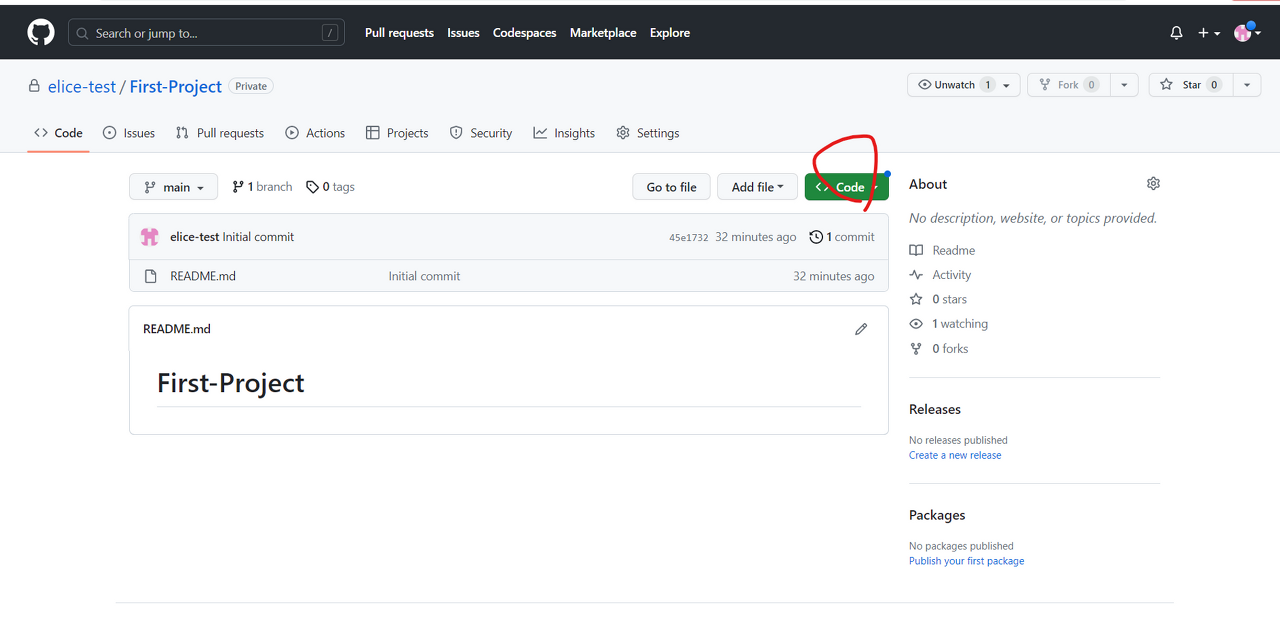
Task: Click the Go to file button
Action: pos(671,187)
